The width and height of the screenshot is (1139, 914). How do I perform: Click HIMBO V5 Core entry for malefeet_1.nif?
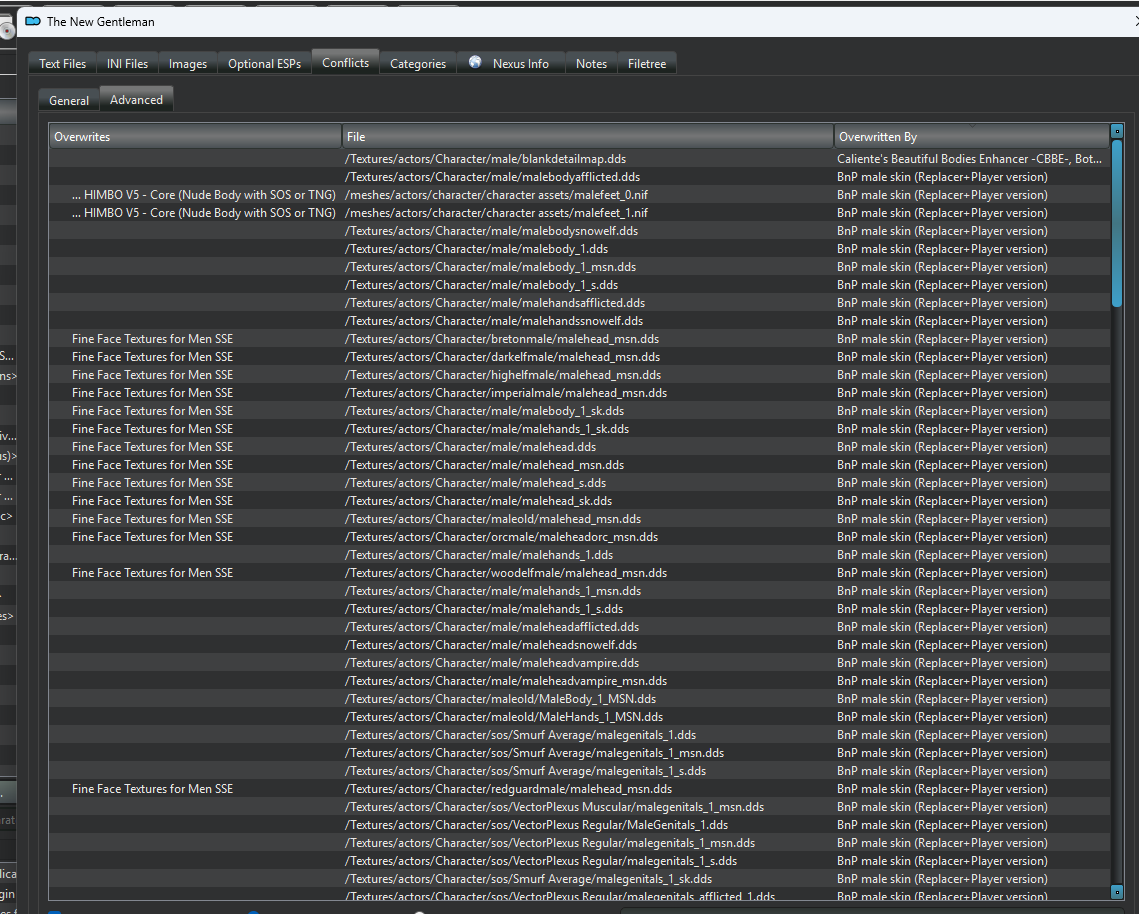204,213
